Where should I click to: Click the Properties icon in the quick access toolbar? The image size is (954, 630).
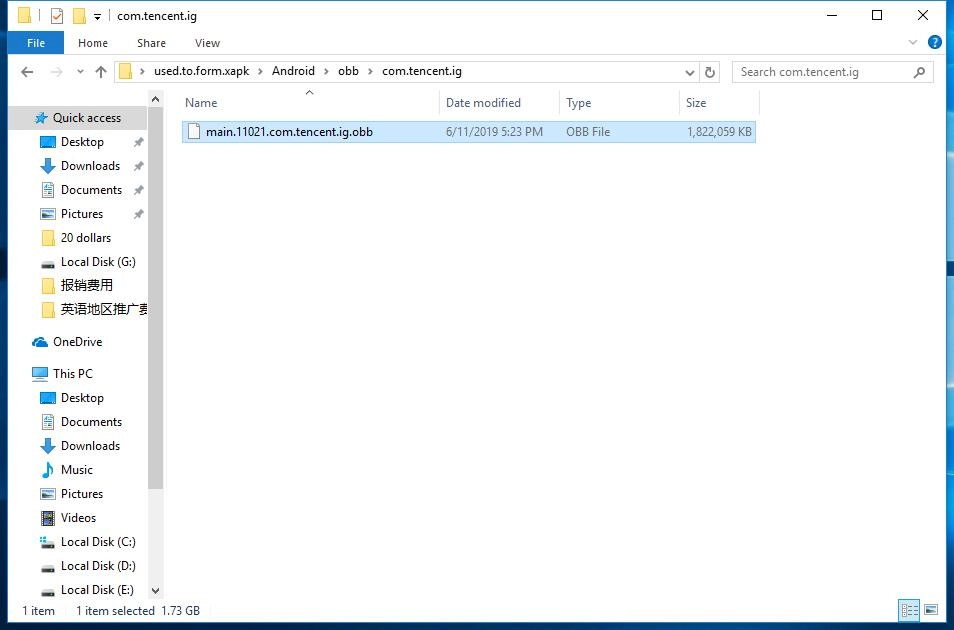click(56, 15)
